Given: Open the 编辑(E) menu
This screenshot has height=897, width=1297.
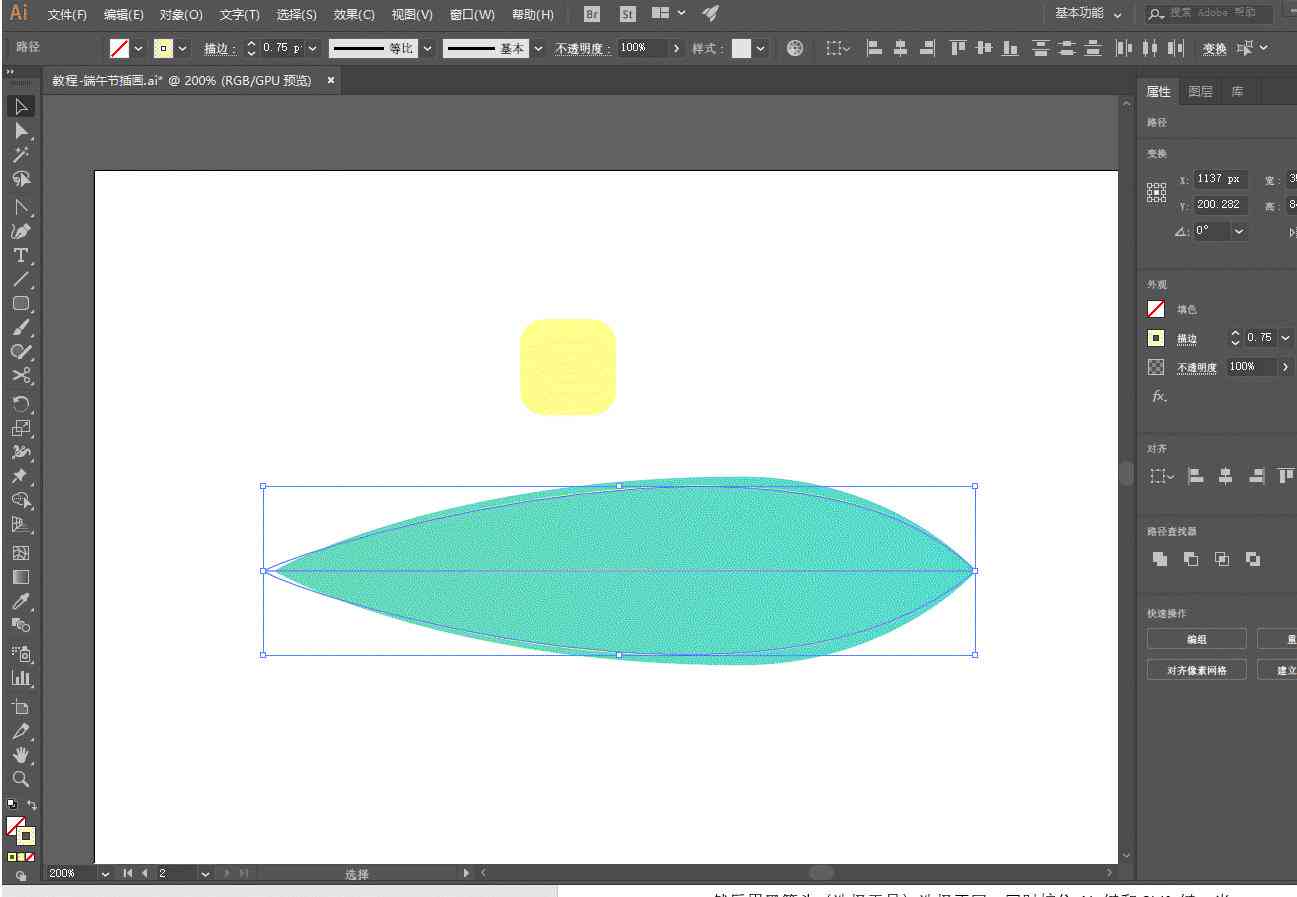Looking at the screenshot, I should [x=124, y=15].
